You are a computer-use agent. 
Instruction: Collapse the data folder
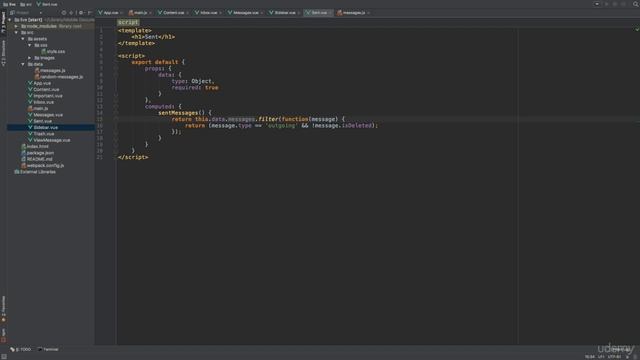tap(23, 64)
